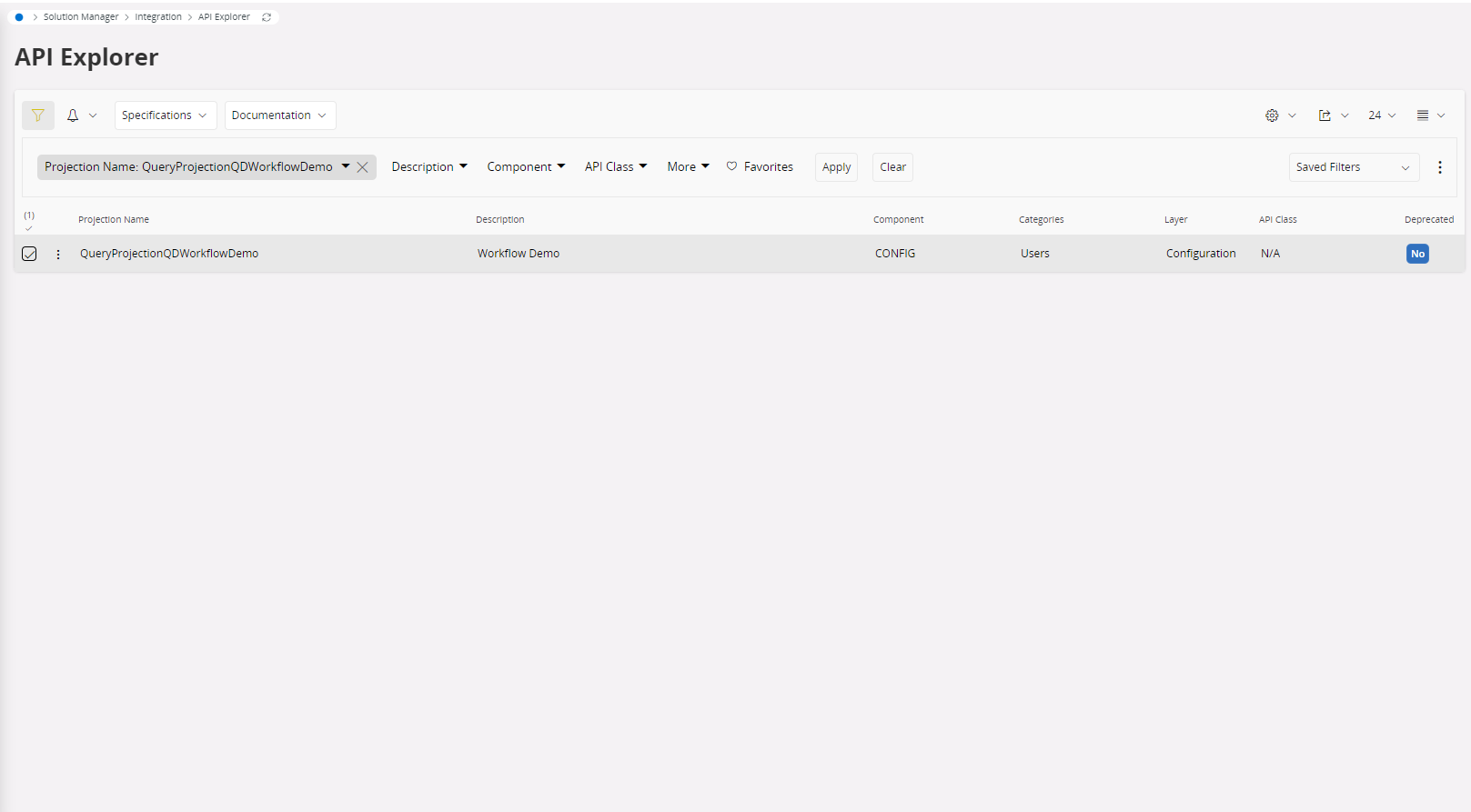Toggle select-all rows in header

(x=29, y=227)
